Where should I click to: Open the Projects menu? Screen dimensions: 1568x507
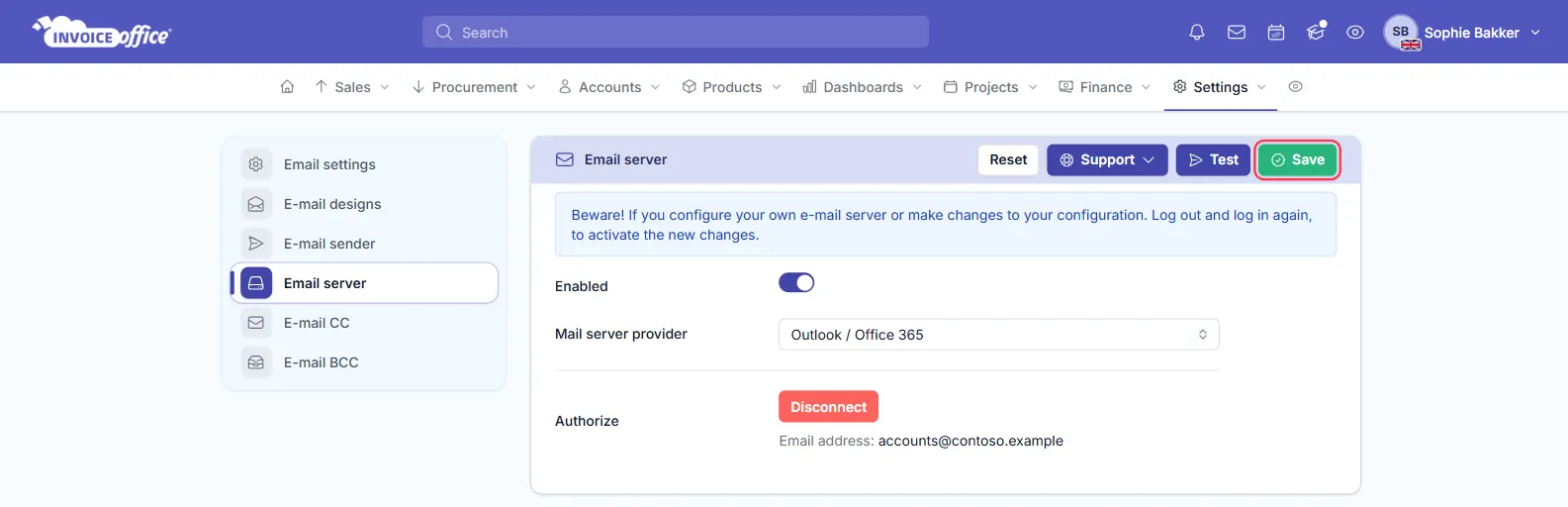click(990, 87)
